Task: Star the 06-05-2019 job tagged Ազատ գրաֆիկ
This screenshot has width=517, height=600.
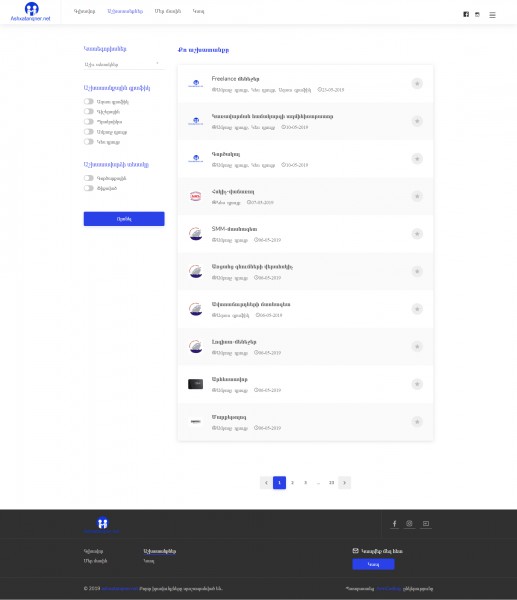Action: click(417, 308)
